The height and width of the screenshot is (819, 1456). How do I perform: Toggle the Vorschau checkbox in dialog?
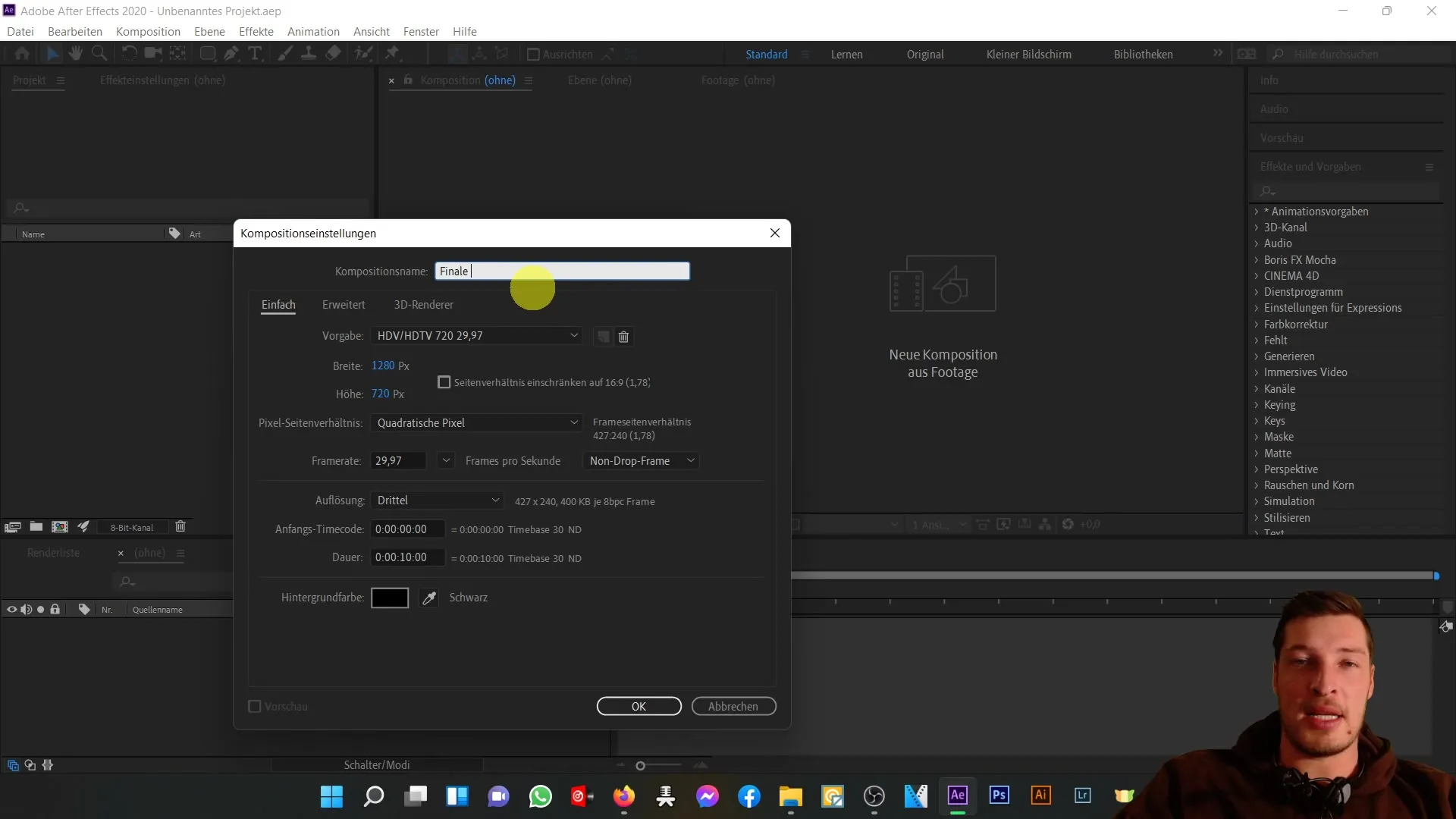pyautogui.click(x=254, y=706)
